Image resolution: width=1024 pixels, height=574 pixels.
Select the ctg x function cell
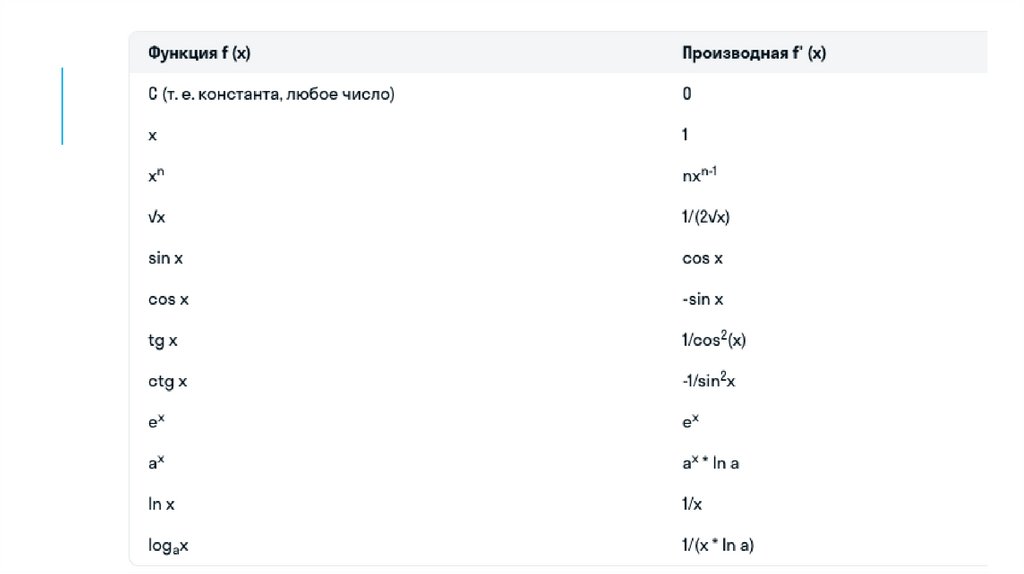pos(167,381)
